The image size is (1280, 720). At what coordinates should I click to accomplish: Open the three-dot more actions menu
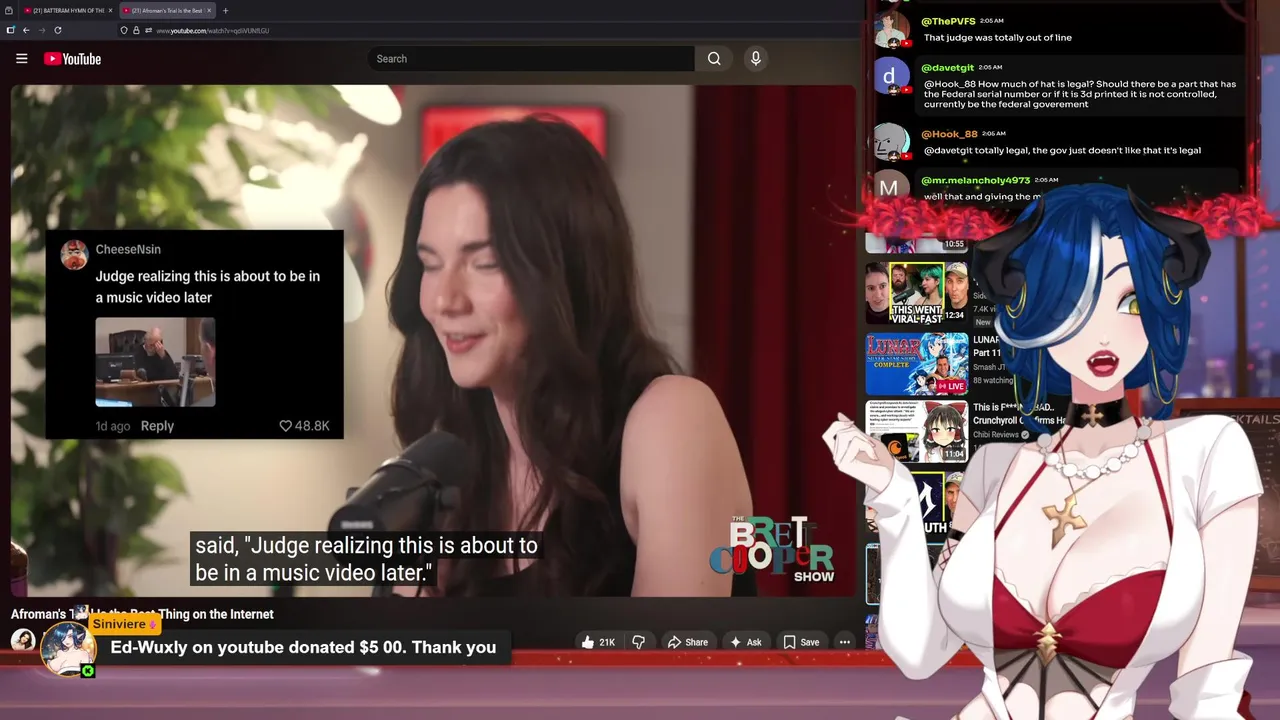(845, 642)
